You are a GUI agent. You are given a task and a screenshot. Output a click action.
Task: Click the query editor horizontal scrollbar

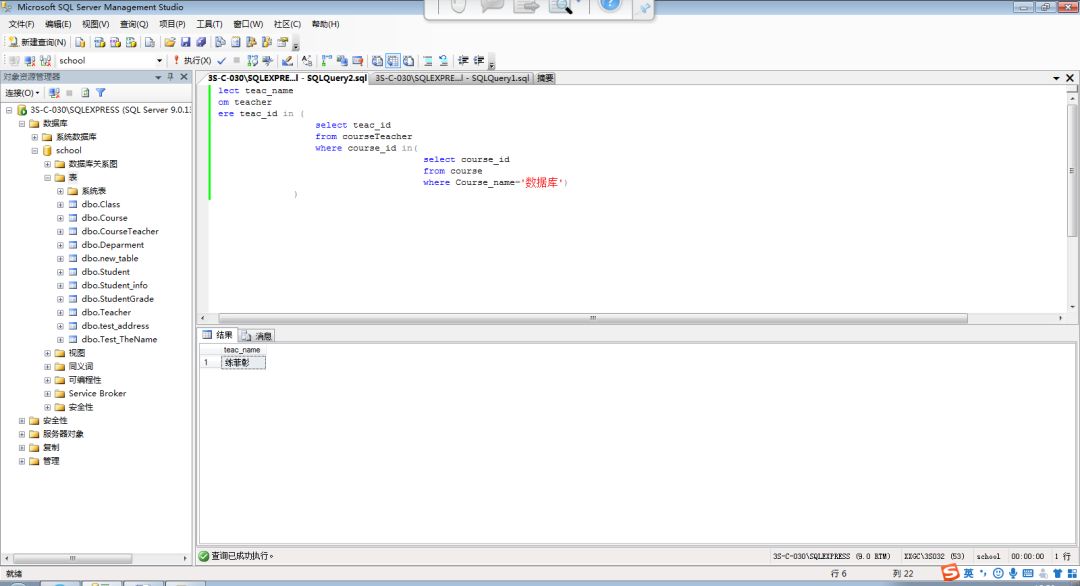click(592, 318)
